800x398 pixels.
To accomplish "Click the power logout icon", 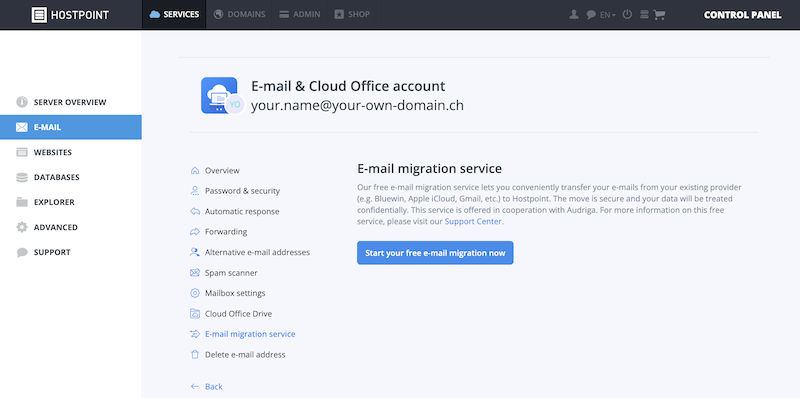I will pyautogui.click(x=628, y=14).
